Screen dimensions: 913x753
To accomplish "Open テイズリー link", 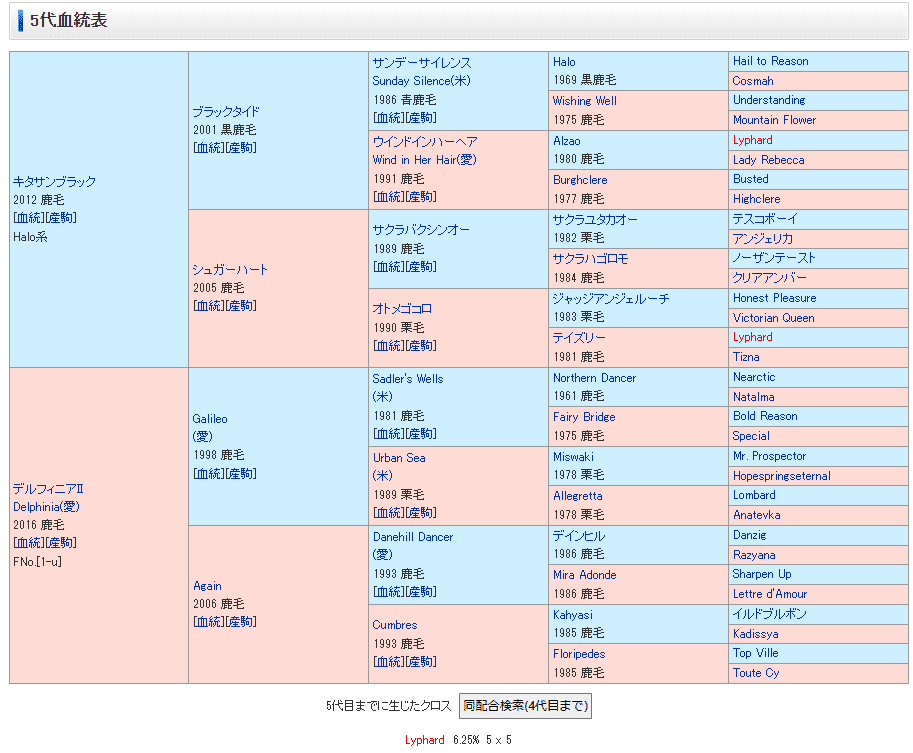I will pos(579,338).
